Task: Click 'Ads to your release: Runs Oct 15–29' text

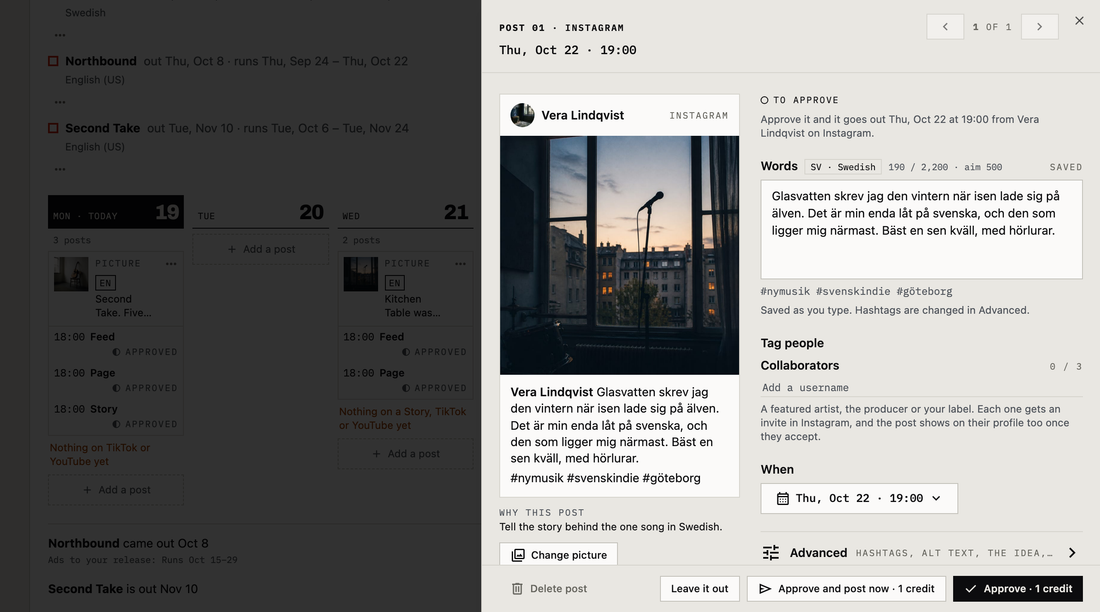Action: (143, 560)
